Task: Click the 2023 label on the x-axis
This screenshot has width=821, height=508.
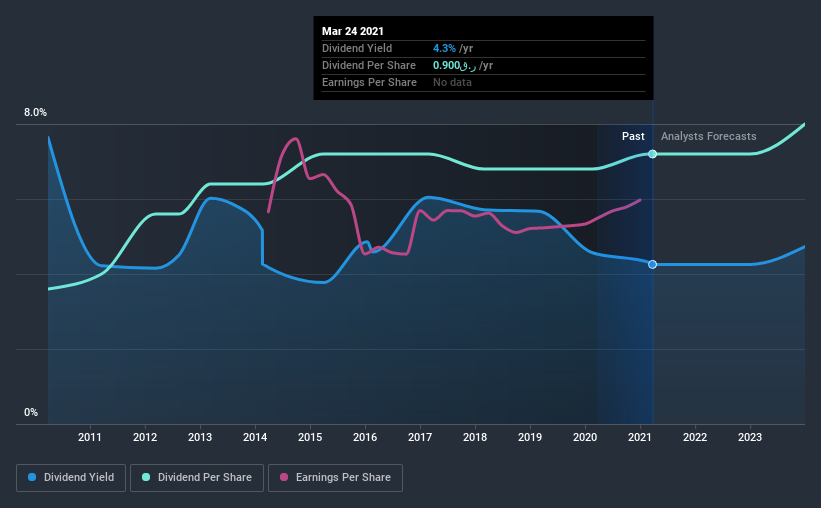Action: tap(750, 437)
